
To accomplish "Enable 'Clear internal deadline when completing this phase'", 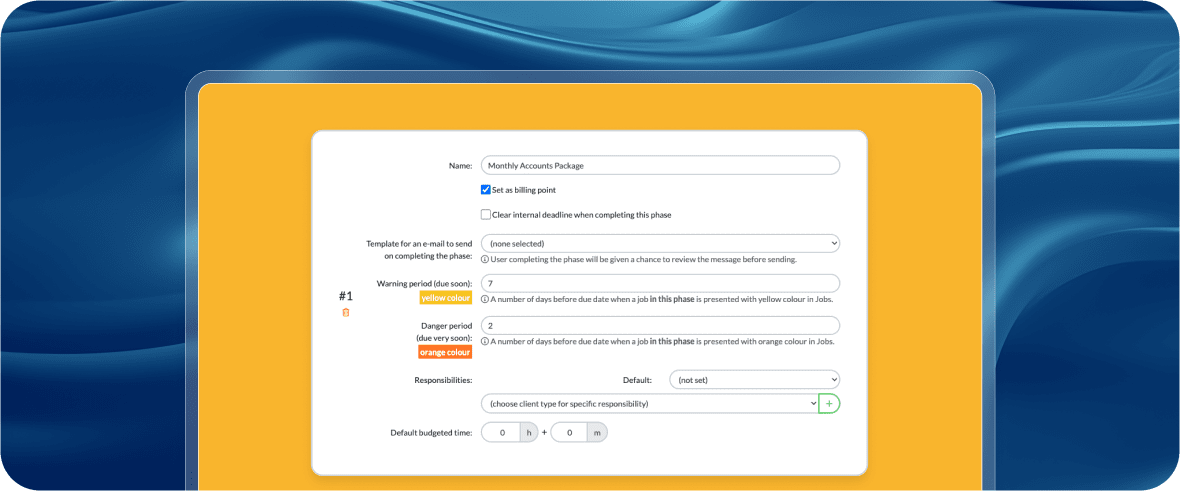I will [486, 214].
